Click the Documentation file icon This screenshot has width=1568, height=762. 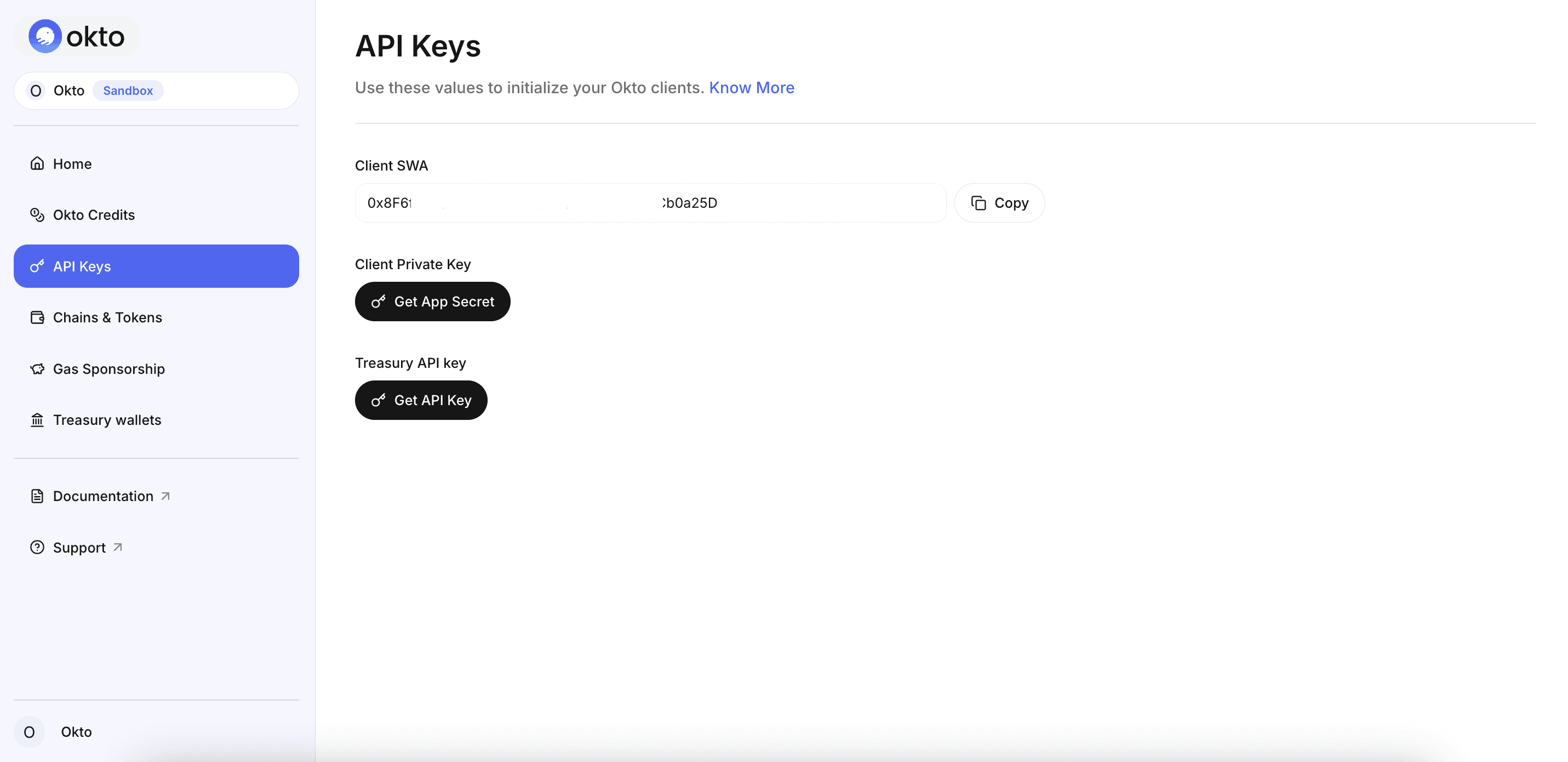pos(37,496)
